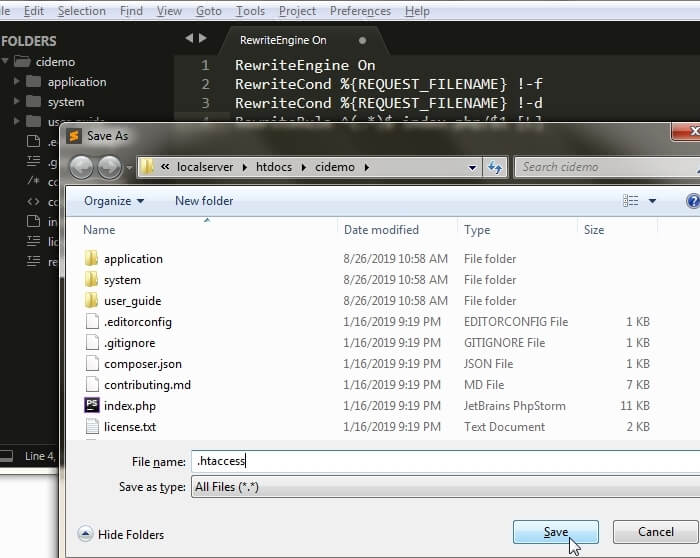Select the cidemo folder in sidebar
The height and width of the screenshot is (558, 700).
pyautogui.click(x=55, y=62)
